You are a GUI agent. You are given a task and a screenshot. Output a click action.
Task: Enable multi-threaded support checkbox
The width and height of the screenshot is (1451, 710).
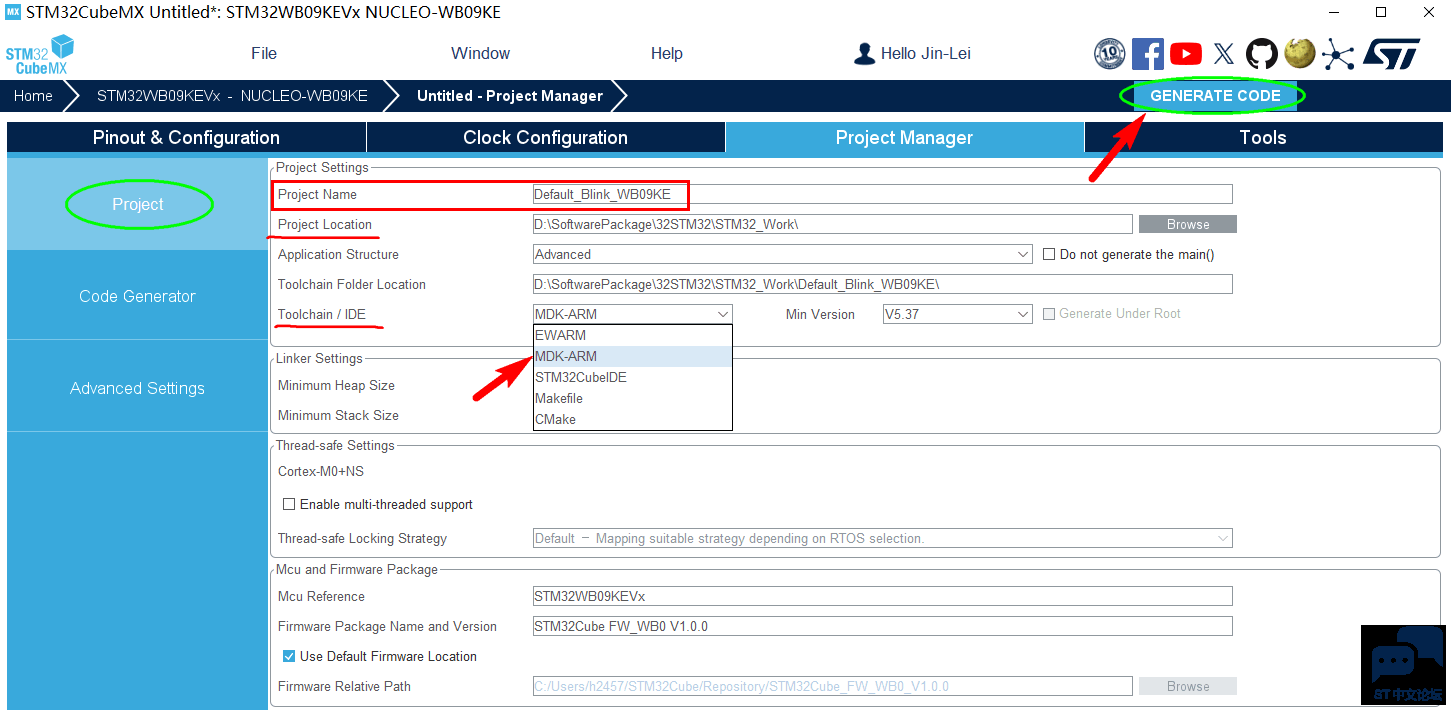click(289, 504)
